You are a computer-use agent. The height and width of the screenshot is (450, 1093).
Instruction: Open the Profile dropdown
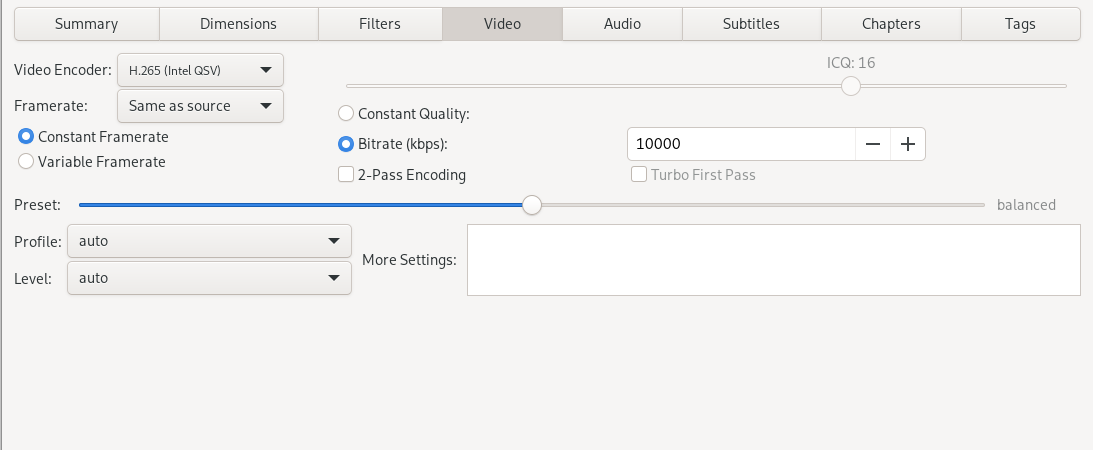click(209, 241)
